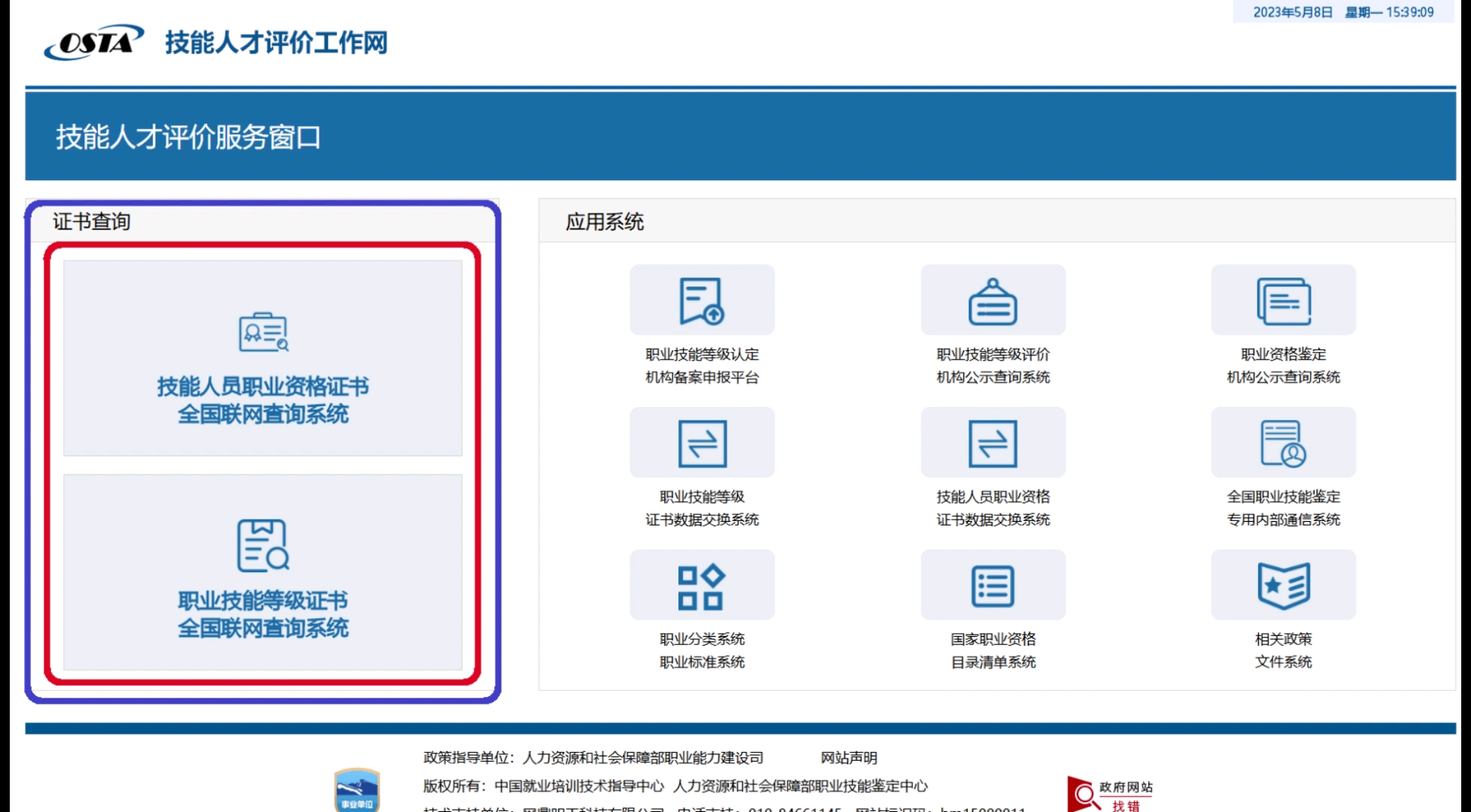Select 政策指导单位 footer text line
Image resolution: width=1471 pixels, height=812 pixels.
click(x=593, y=758)
